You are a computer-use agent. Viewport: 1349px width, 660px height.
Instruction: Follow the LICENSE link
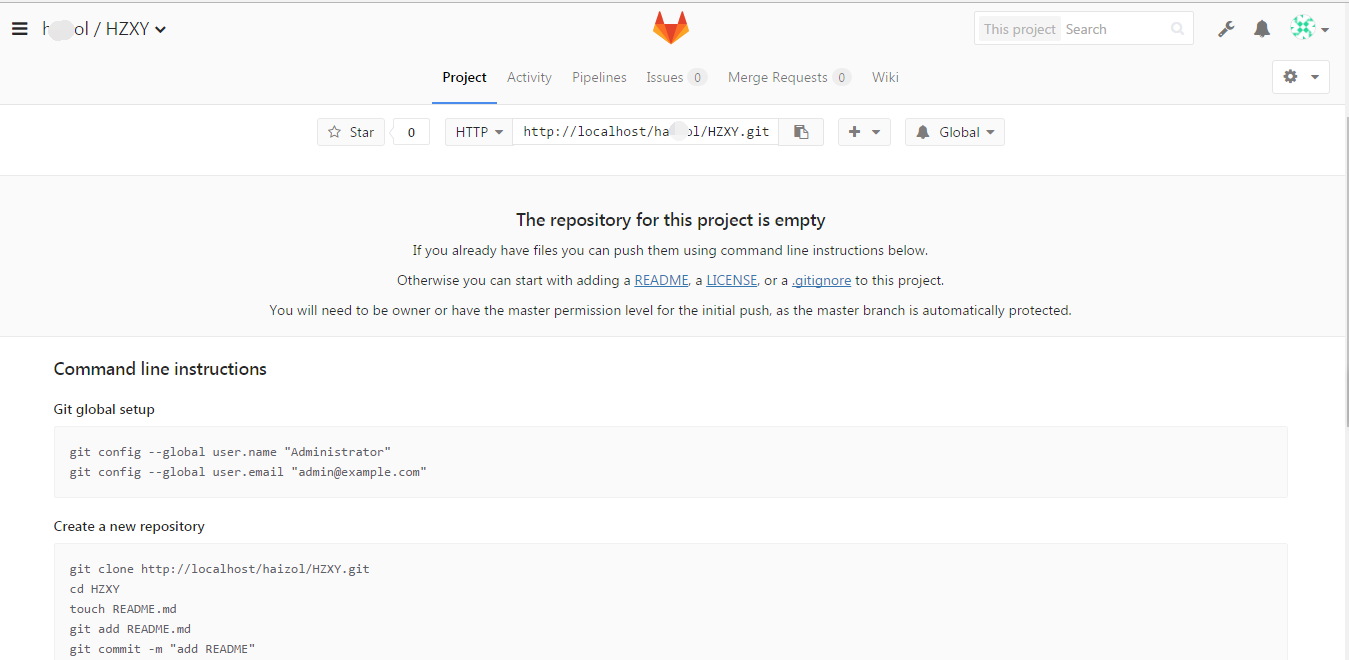click(732, 280)
